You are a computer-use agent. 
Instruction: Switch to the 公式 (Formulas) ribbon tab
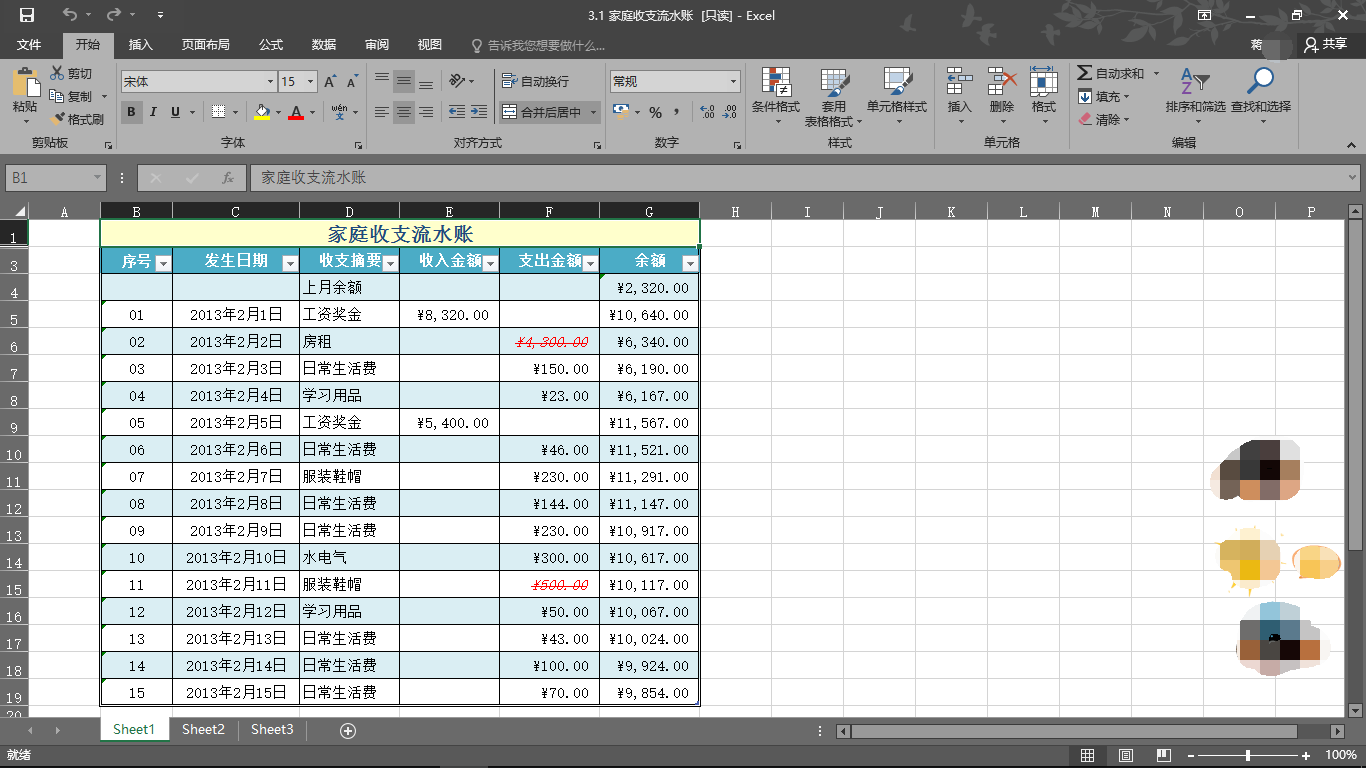[271, 45]
